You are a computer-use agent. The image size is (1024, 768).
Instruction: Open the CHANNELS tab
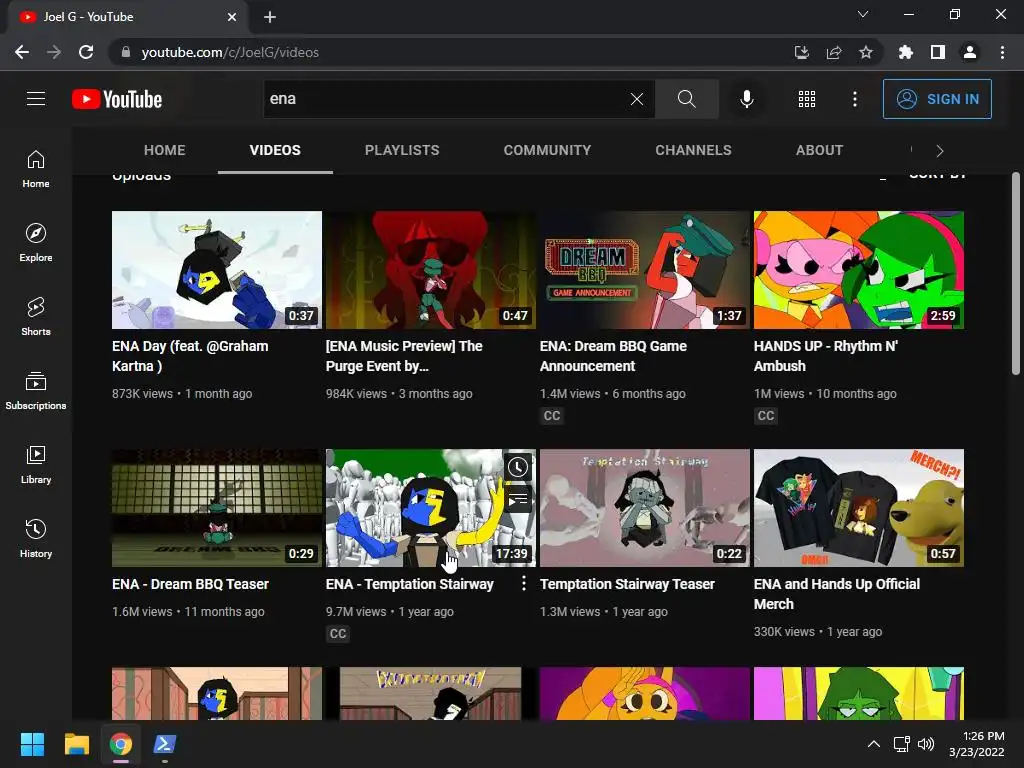pos(694,150)
